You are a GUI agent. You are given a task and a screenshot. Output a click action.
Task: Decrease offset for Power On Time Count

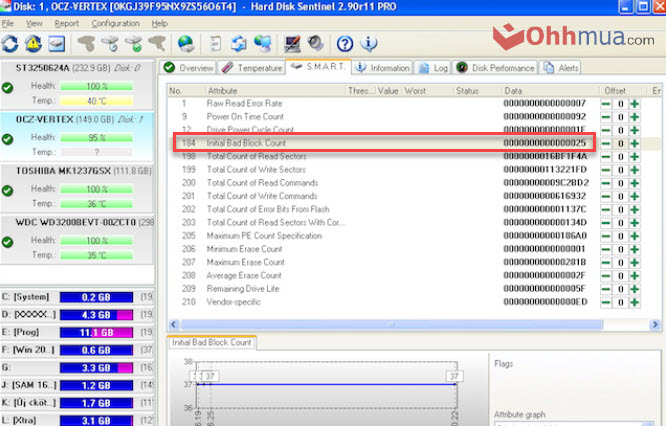606,117
